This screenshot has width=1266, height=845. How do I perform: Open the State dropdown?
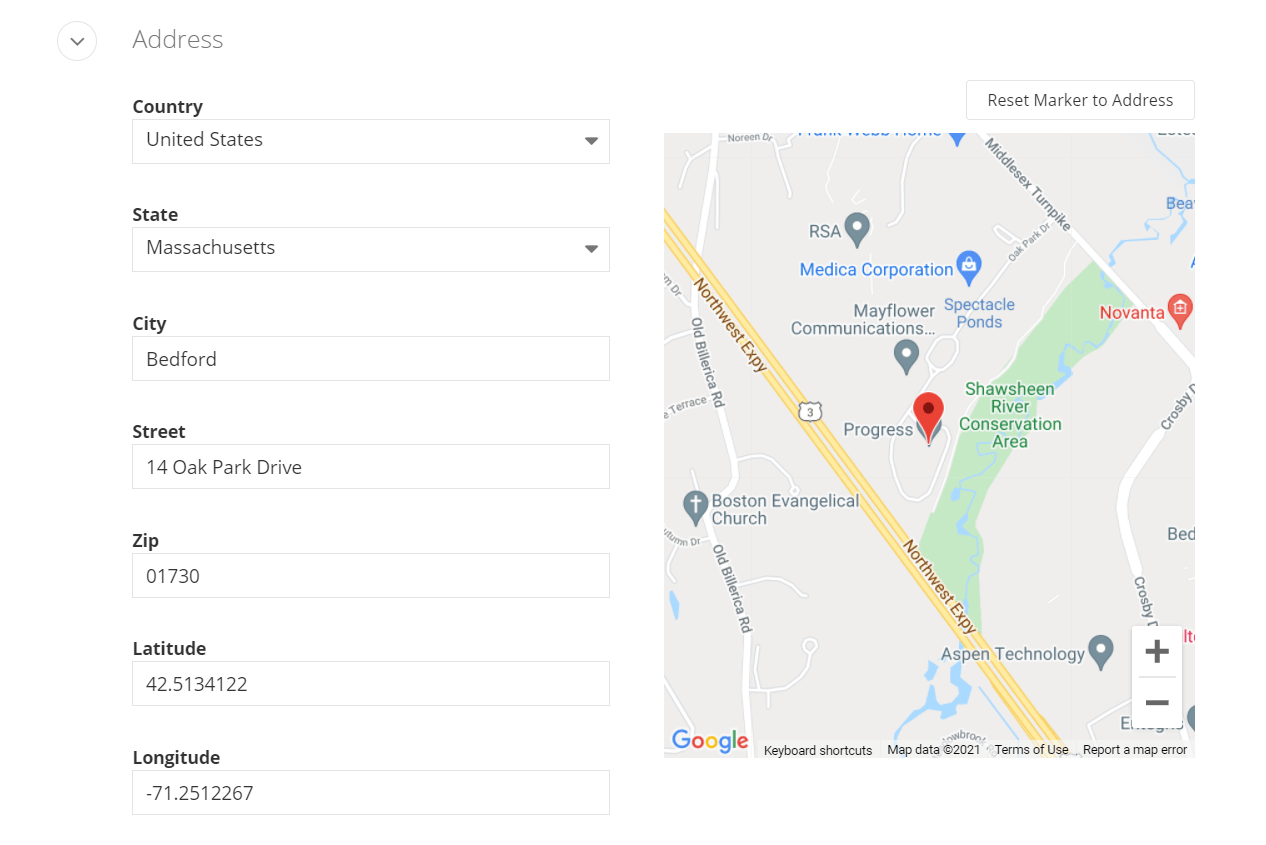coord(371,249)
